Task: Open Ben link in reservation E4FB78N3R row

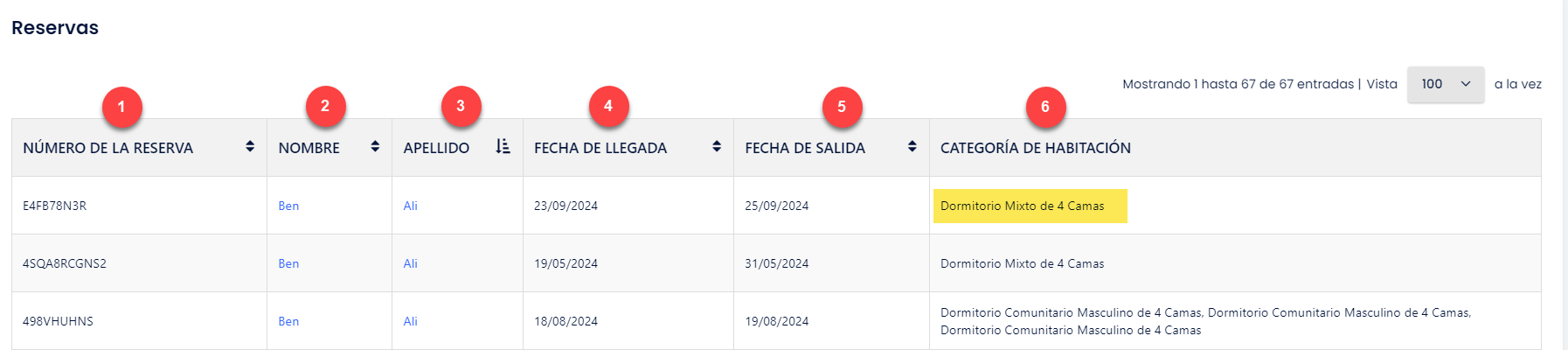Action: [x=288, y=206]
